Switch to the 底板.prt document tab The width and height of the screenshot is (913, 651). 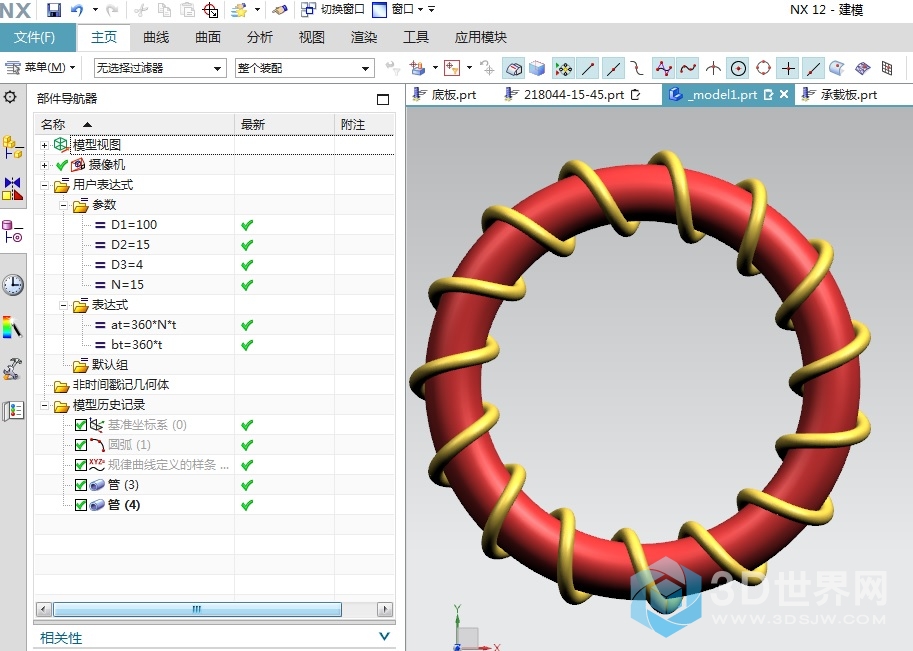pyautogui.click(x=445, y=94)
